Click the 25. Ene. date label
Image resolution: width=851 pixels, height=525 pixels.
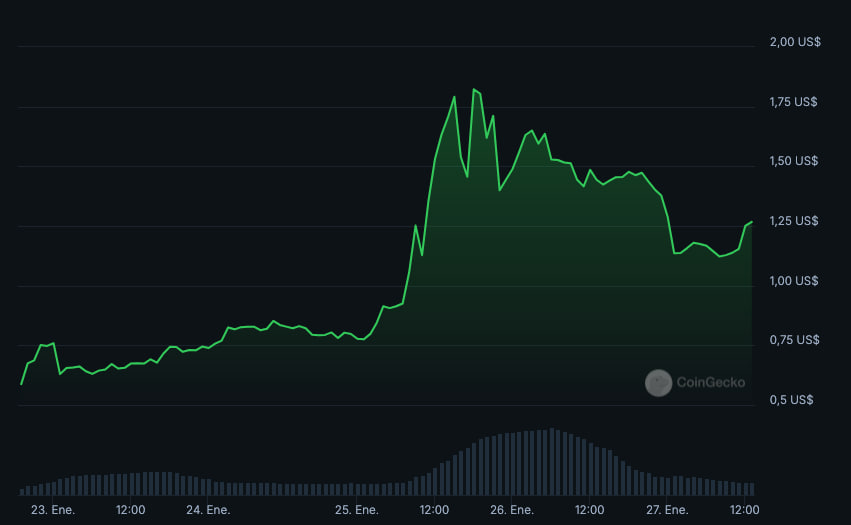(357, 510)
